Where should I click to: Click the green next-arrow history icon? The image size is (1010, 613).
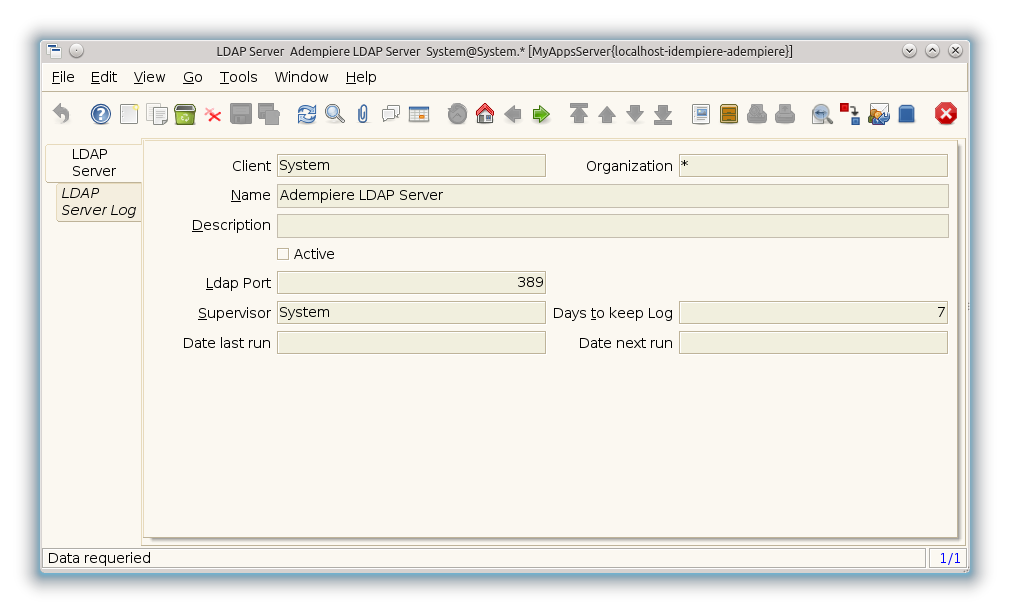coord(541,114)
